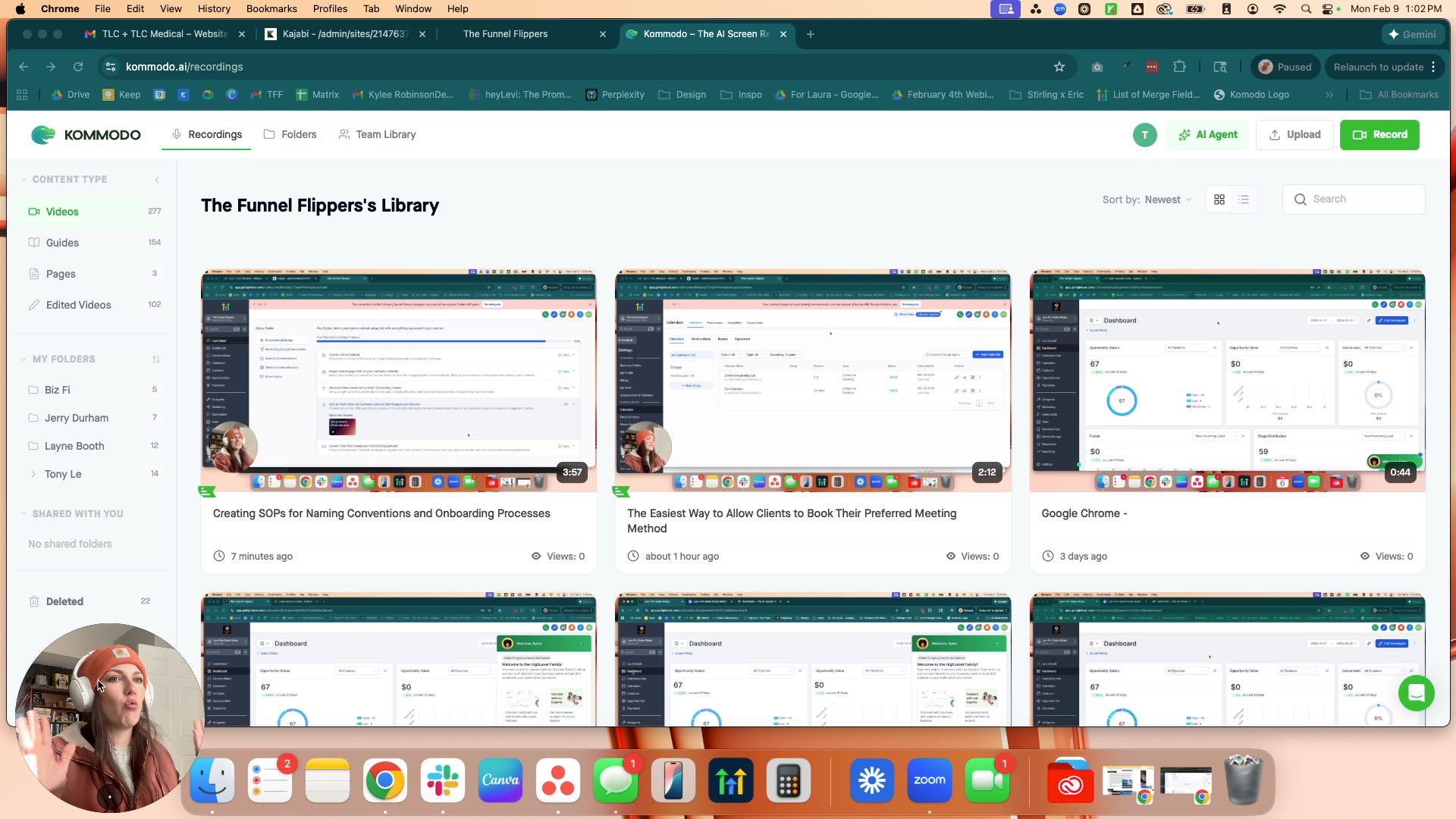Open the AI Agent assistant
This screenshot has width=1456, height=819.
[1208, 135]
